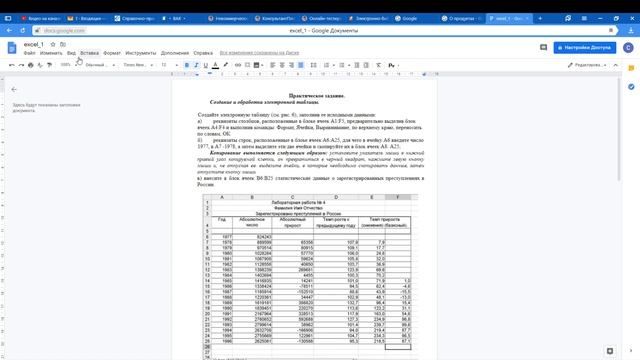
Task: Open comment history icon
Action: coord(543,48)
